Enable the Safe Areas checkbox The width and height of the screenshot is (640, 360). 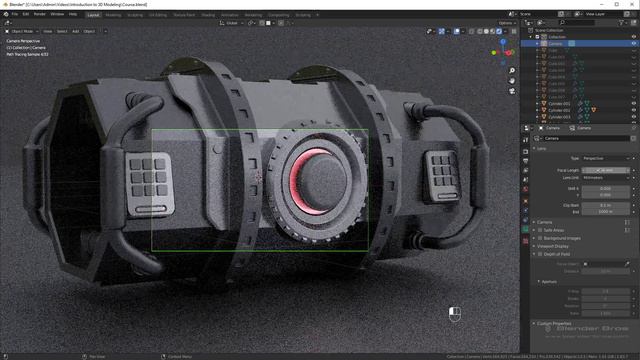coord(540,230)
